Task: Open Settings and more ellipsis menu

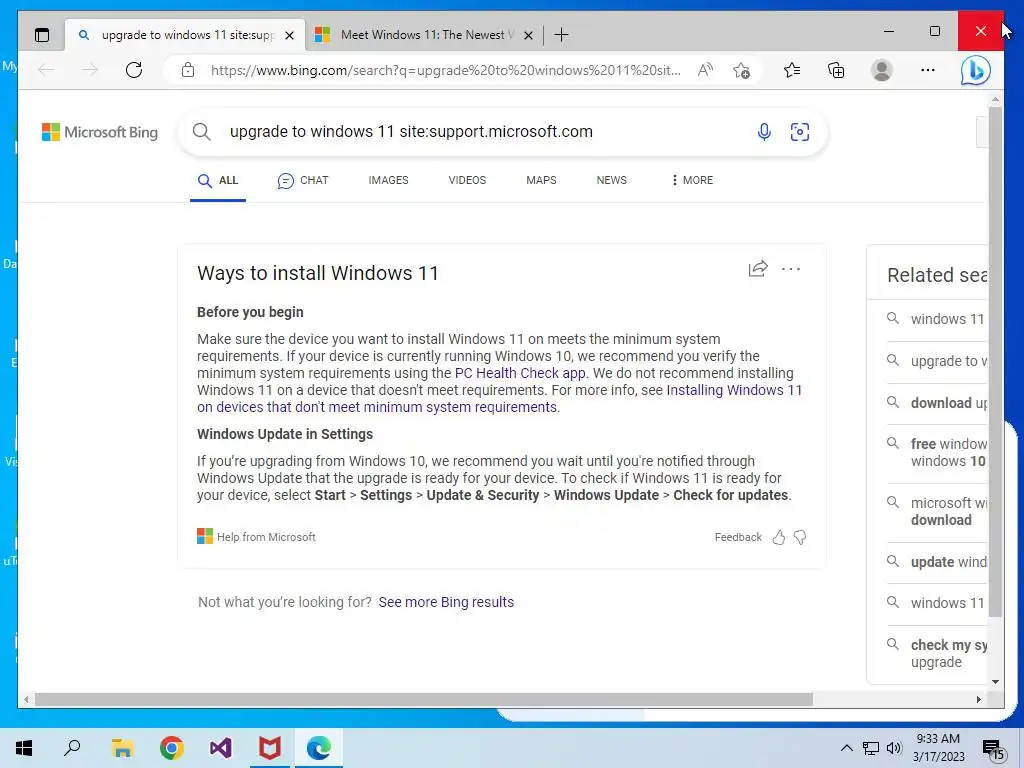Action: (x=927, y=70)
